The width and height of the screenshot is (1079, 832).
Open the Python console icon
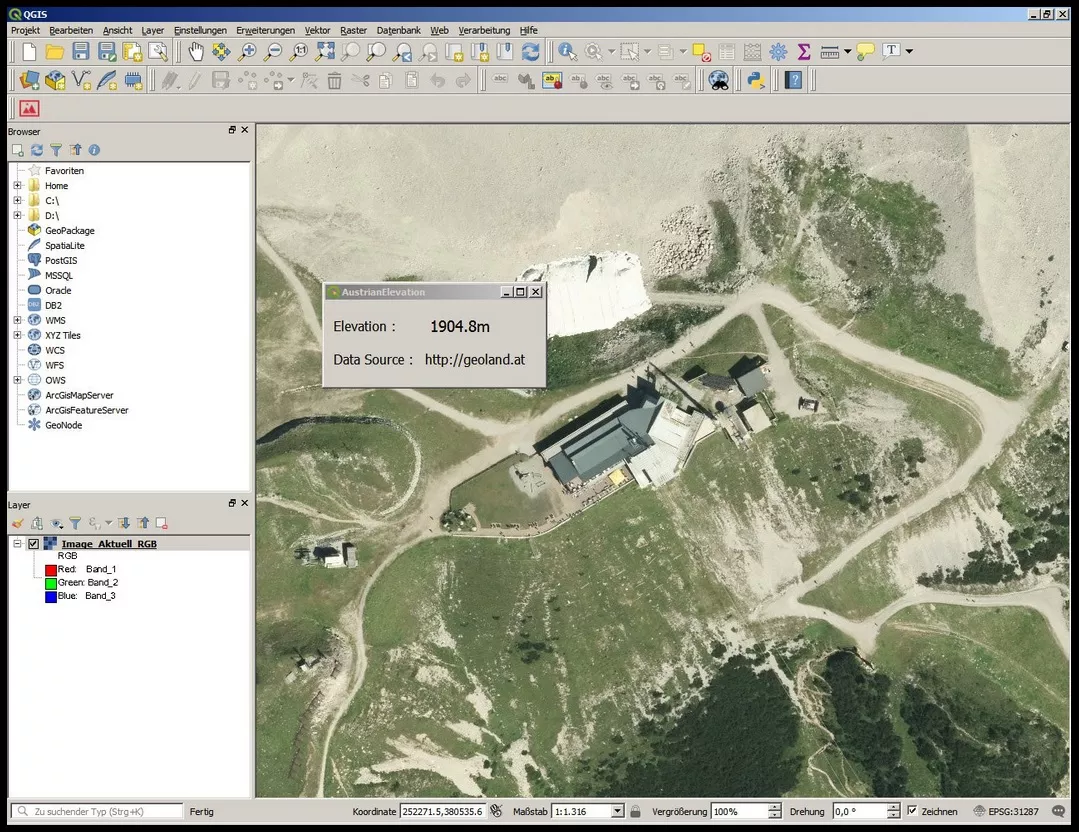click(756, 81)
